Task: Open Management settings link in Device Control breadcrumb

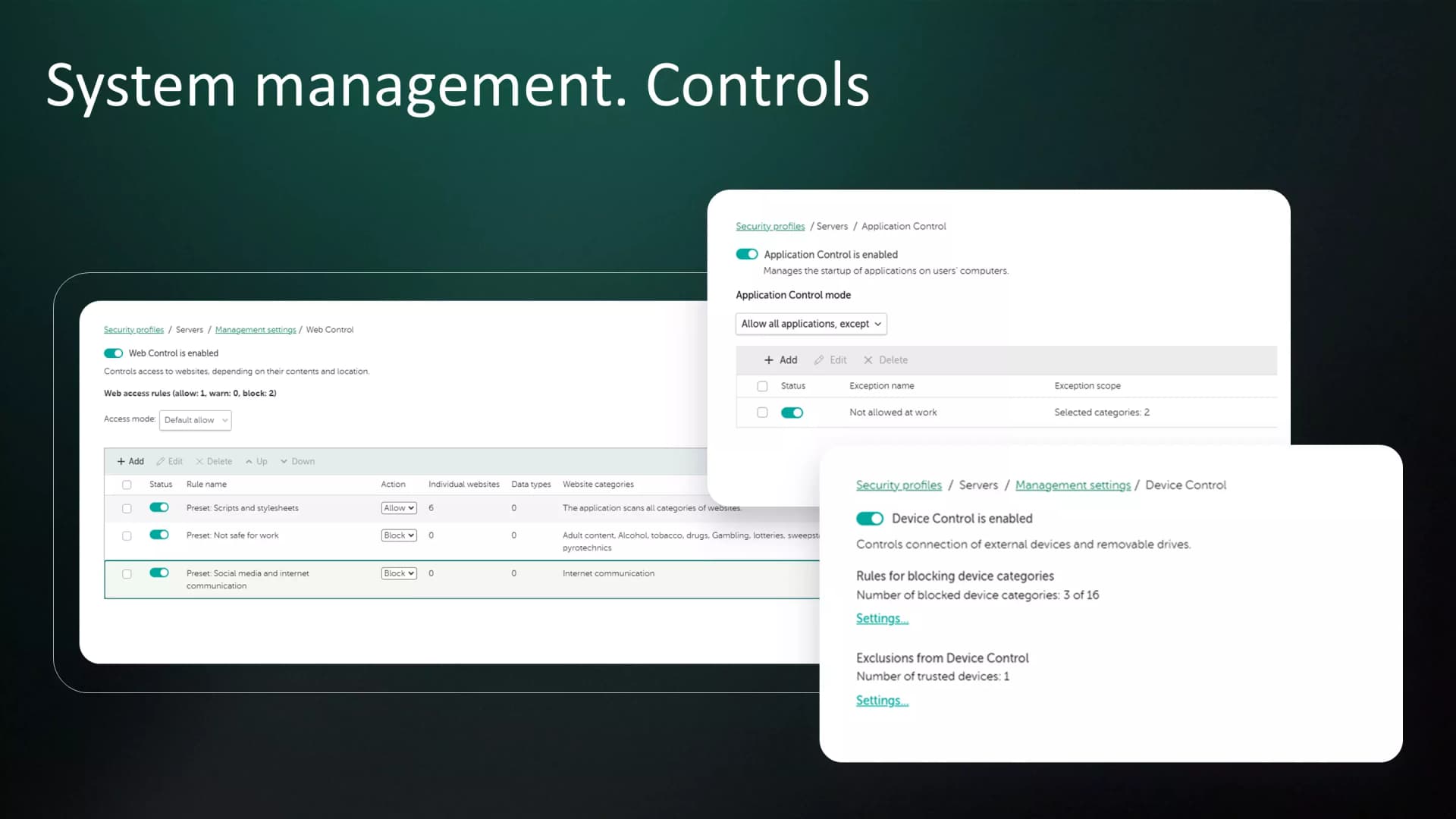Action: pos(1072,485)
